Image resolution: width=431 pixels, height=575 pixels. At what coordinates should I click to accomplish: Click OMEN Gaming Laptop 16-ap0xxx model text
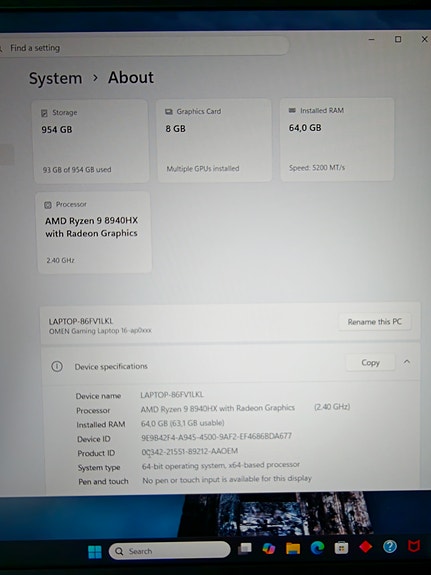tap(100, 331)
